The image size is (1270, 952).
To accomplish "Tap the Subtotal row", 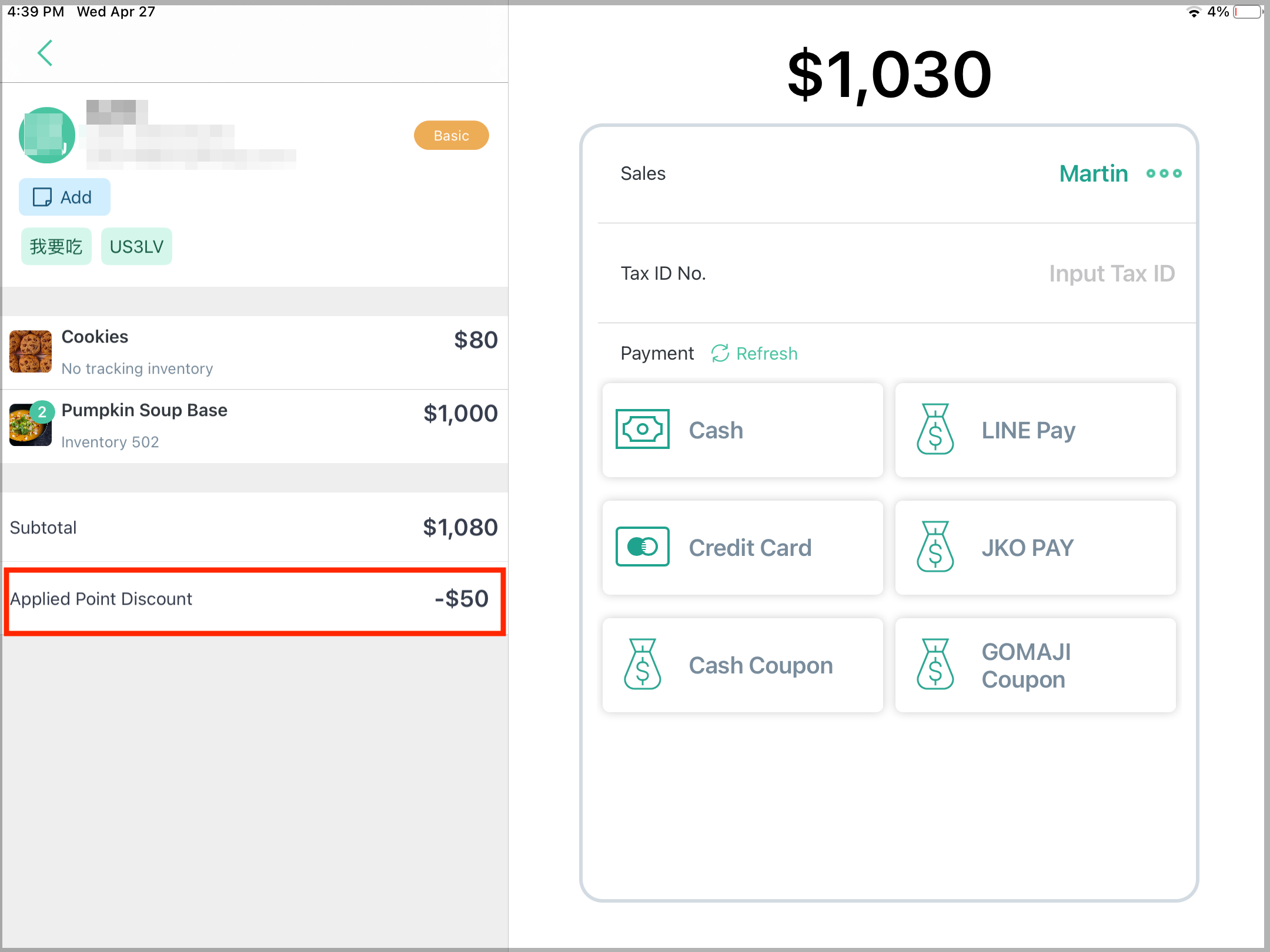I will pyautogui.click(x=255, y=527).
